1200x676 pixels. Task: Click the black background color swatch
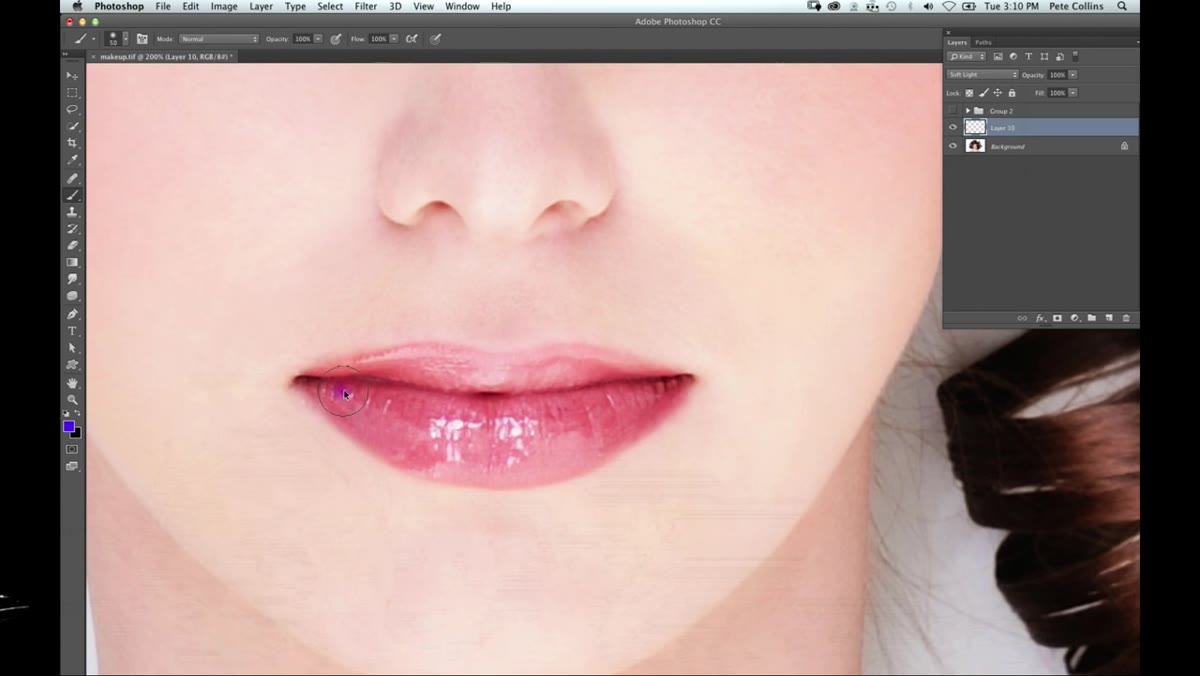point(77,433)
